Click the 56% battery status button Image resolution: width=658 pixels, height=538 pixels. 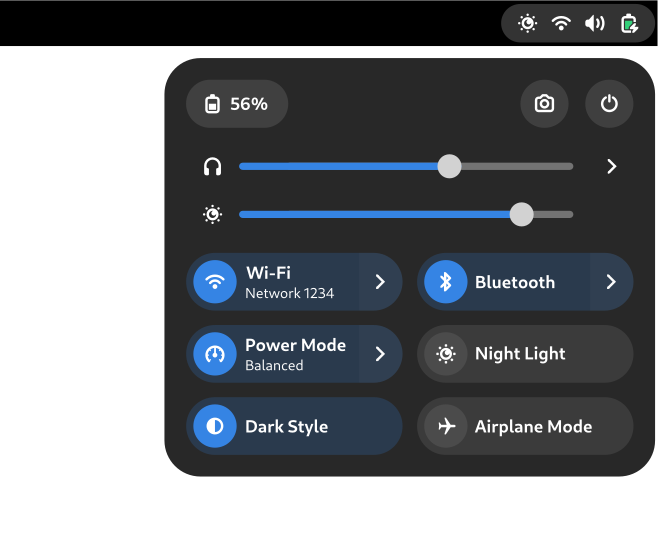(237, 104)
